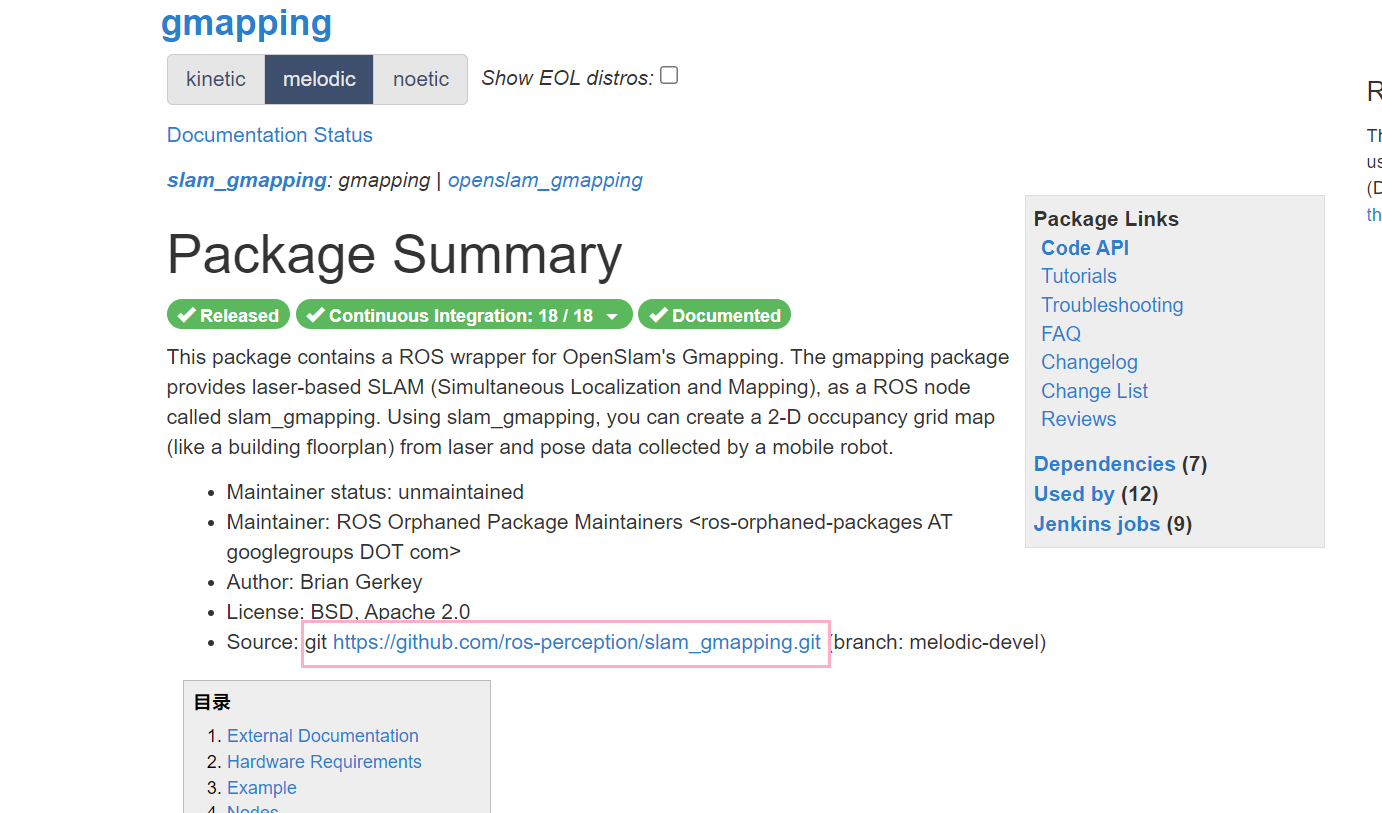Click the '(branch: melodic-devel)' text
1382x813 pixels.
(x=937, y=642)
